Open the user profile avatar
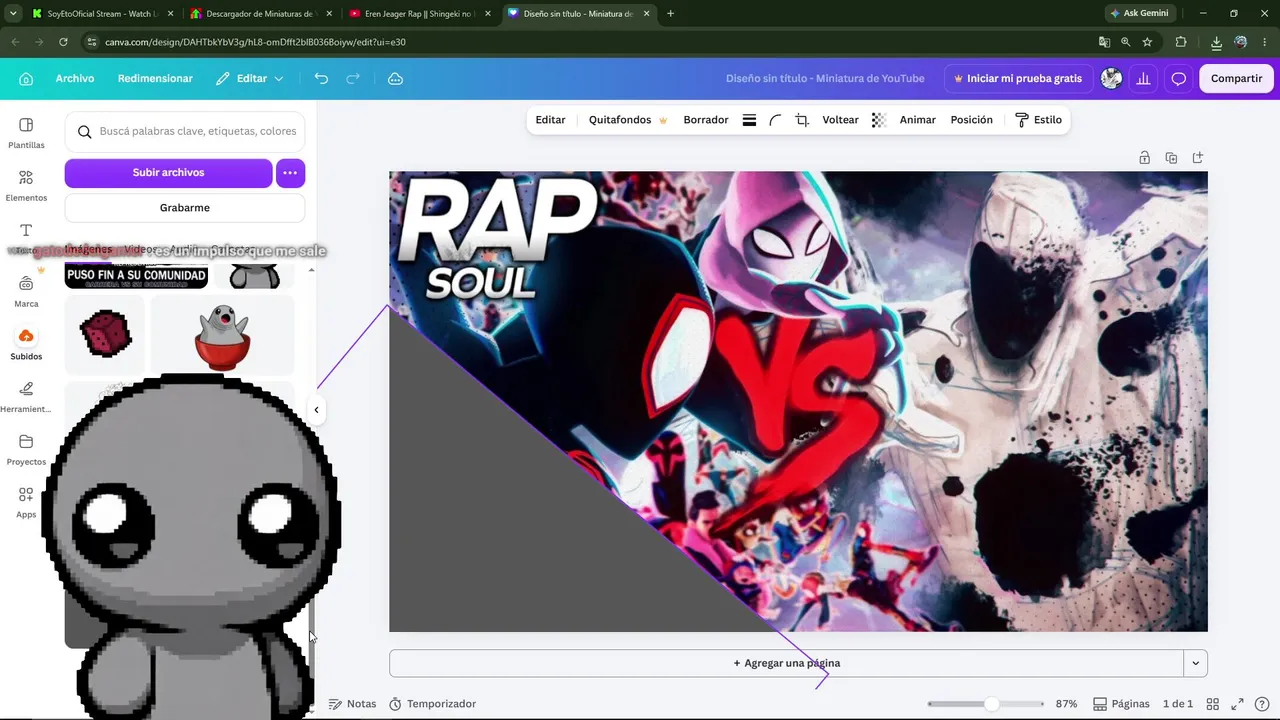The image size is (1280, 720). point(1111,79)
